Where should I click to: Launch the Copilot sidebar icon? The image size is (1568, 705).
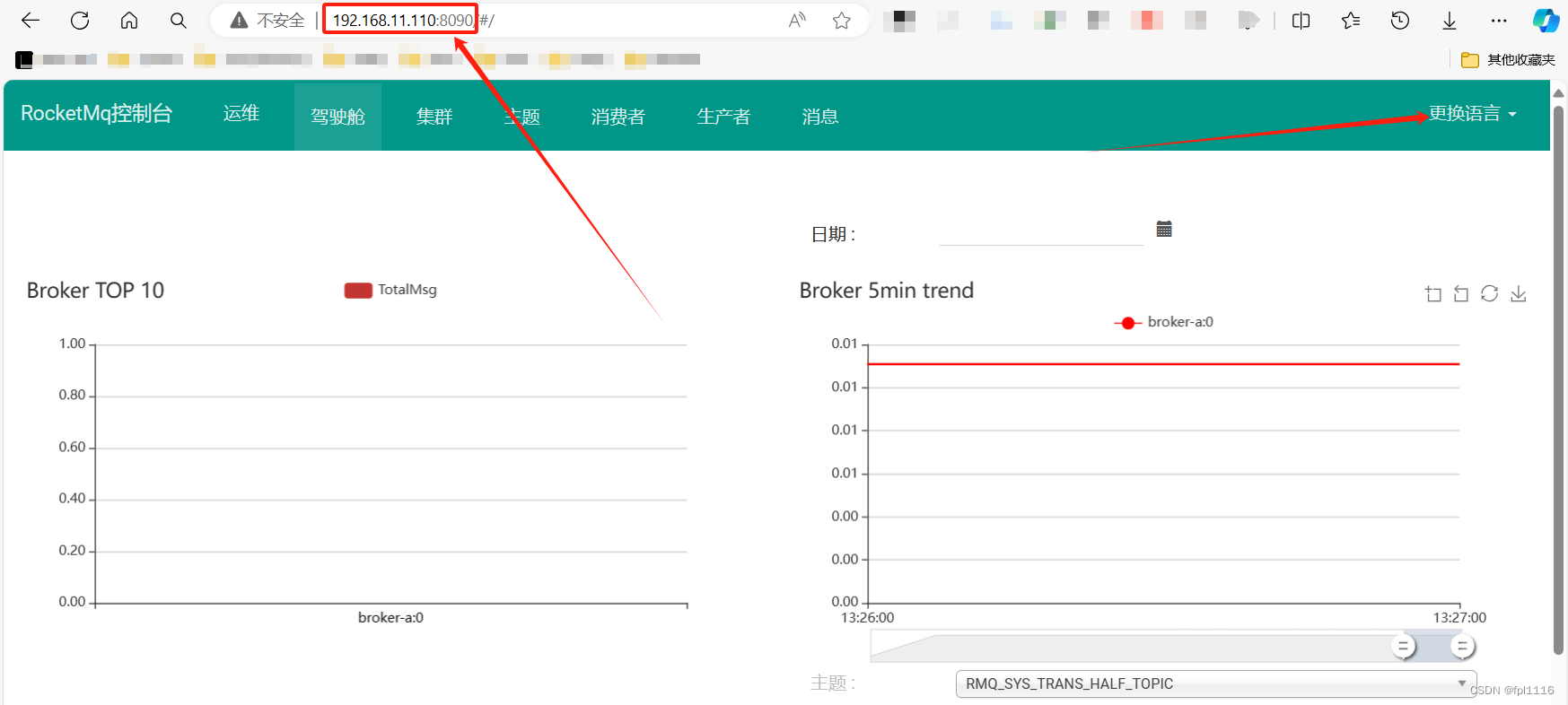(x=1546, y=20)
